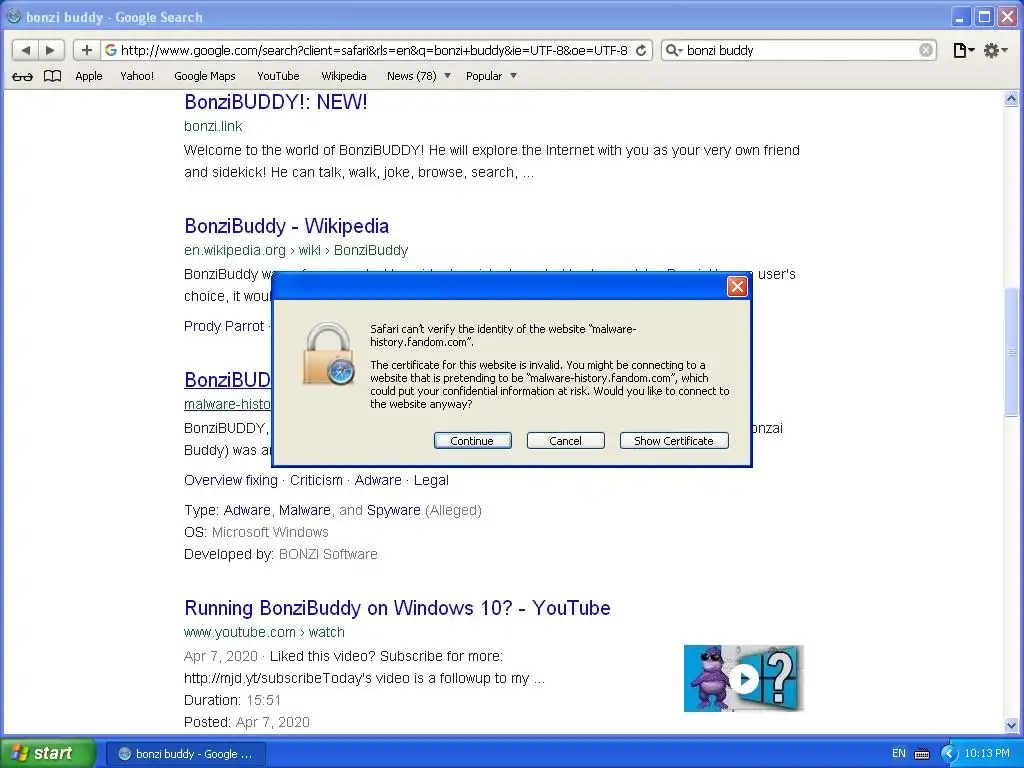Screen dimensions: 1024x768
Task: Go forward with the right arrow button
Action: [50, 50]
